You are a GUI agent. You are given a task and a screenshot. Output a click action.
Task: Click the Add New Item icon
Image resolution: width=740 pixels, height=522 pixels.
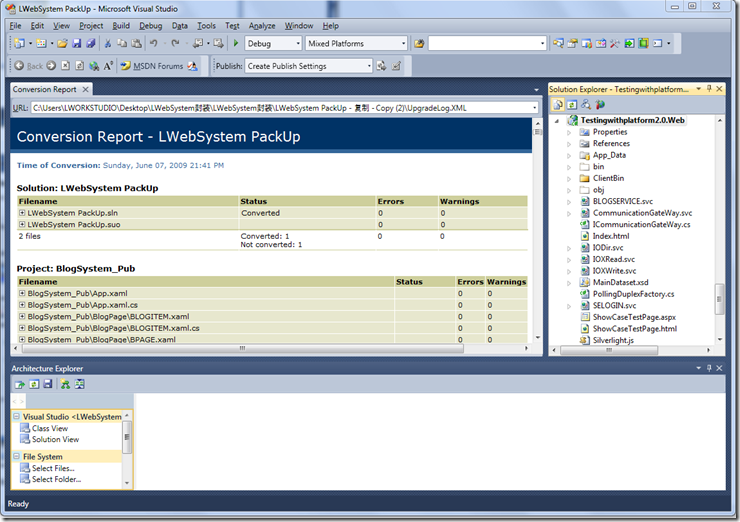coord(42,43)
